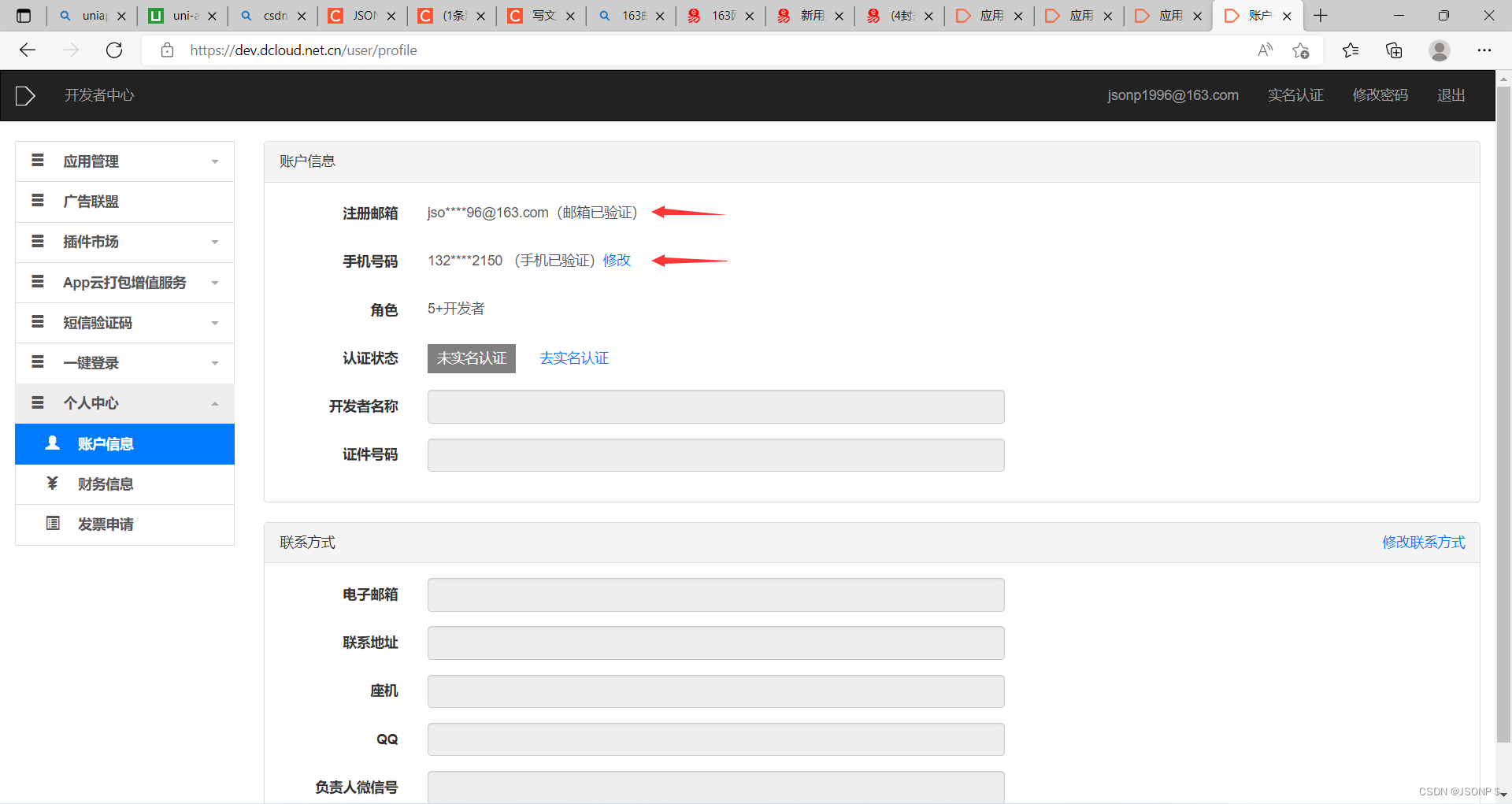The width and height of the screenshot is (1512, 804).
Task: Add this page to favorites star icon
Action: click(x=1300, y=50)
